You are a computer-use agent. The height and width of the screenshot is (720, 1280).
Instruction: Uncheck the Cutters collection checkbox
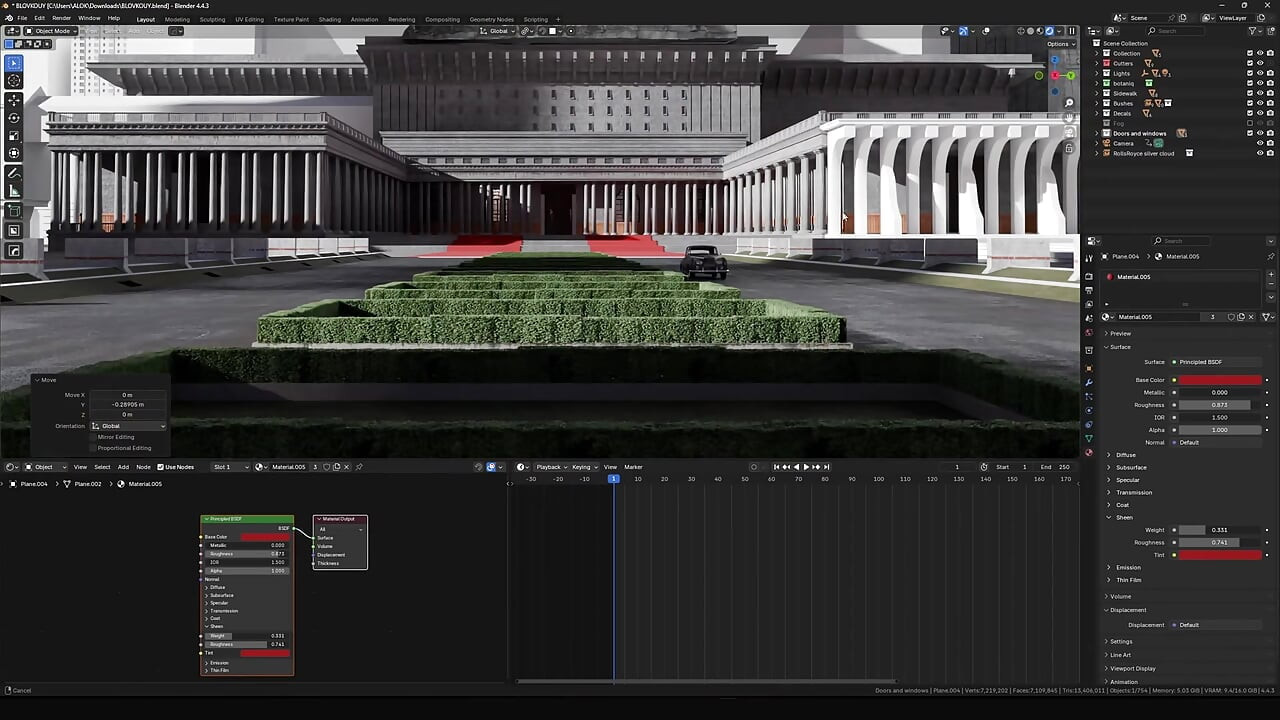pyautogui.click(x=1249, y=63)
